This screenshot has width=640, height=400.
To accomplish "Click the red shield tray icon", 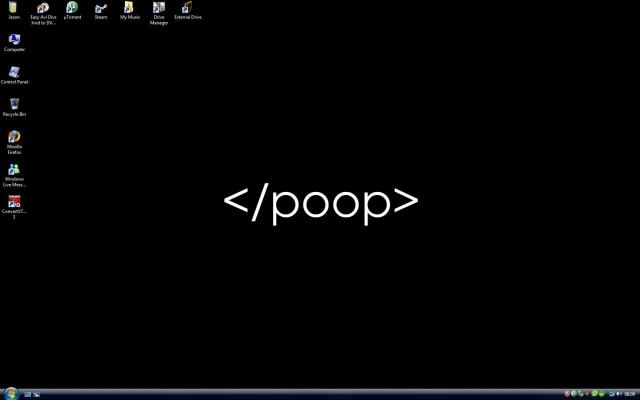I will pos(567,393).
